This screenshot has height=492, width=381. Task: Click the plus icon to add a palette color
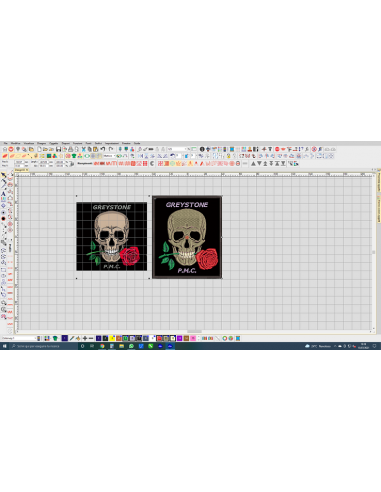point(85,338)
